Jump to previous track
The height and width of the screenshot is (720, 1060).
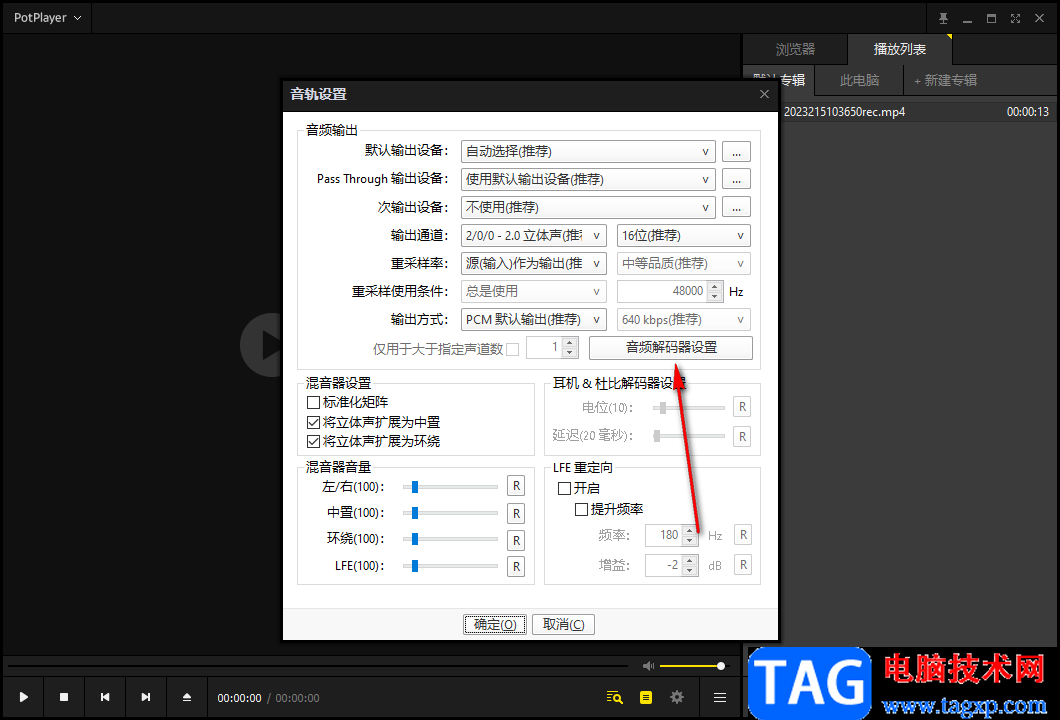point(105,697)
